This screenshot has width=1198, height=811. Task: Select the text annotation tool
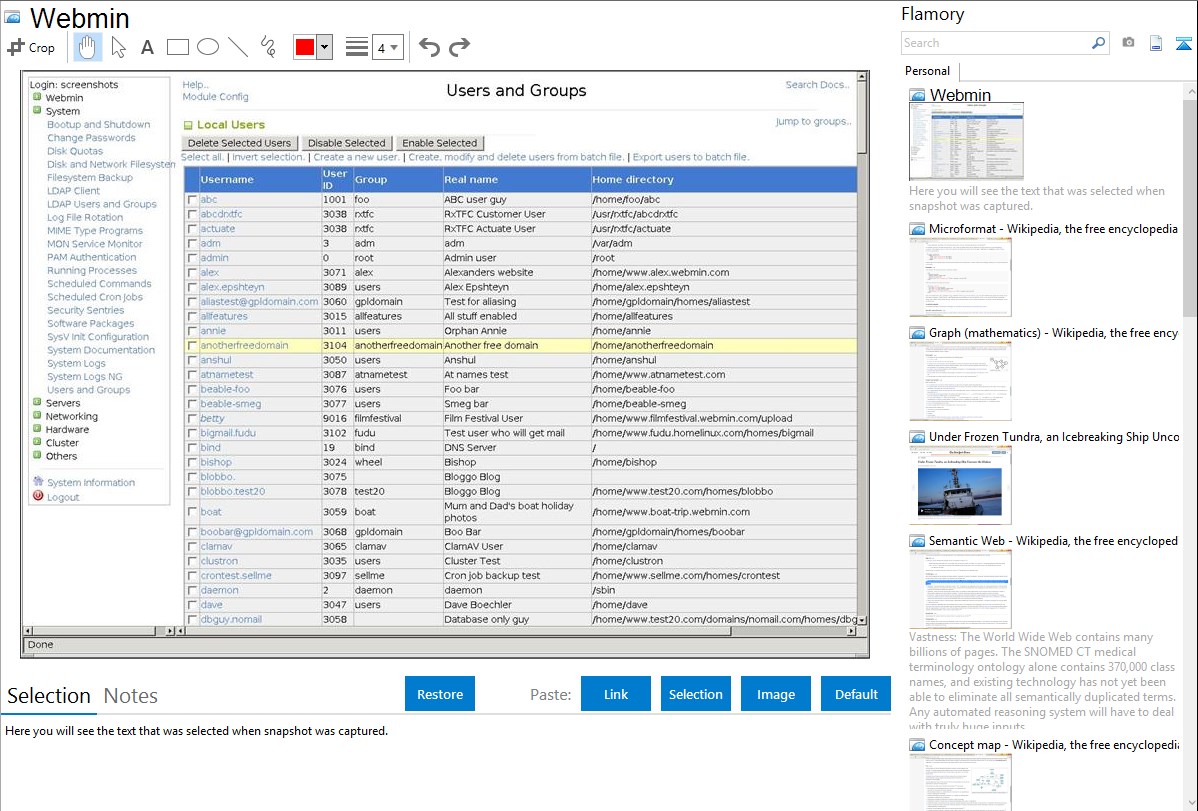[x=147, y=47]
